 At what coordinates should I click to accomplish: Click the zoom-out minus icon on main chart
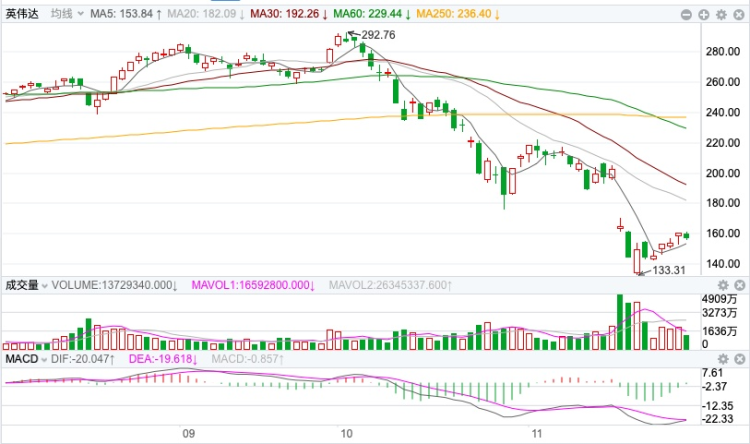tap(686, 15)
